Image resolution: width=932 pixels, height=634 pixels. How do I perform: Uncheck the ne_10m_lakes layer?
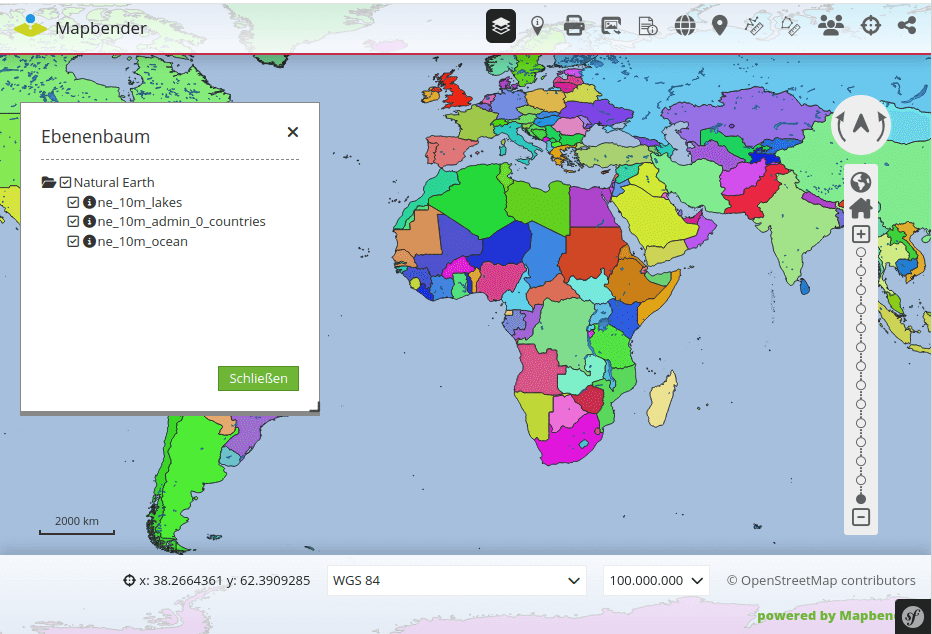pos(73,201)
